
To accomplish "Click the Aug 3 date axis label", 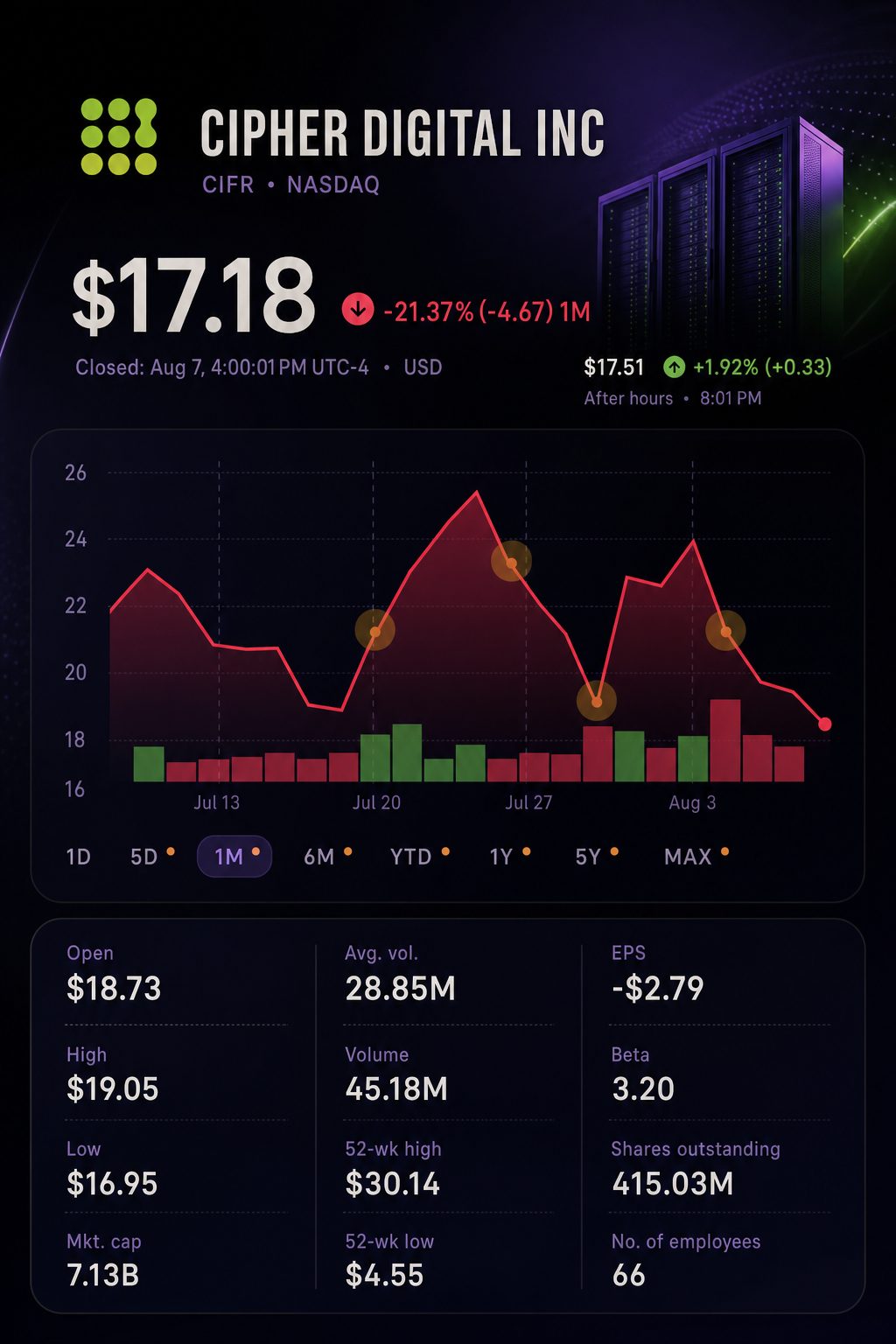I will pyautogui.click(x=692, y=802).
